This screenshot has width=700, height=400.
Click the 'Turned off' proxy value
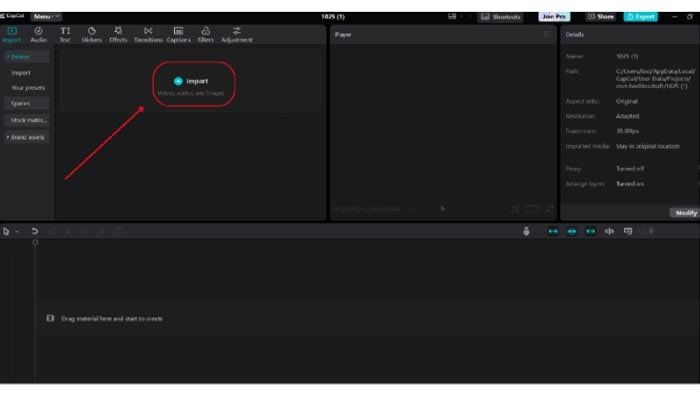(629, 169)
